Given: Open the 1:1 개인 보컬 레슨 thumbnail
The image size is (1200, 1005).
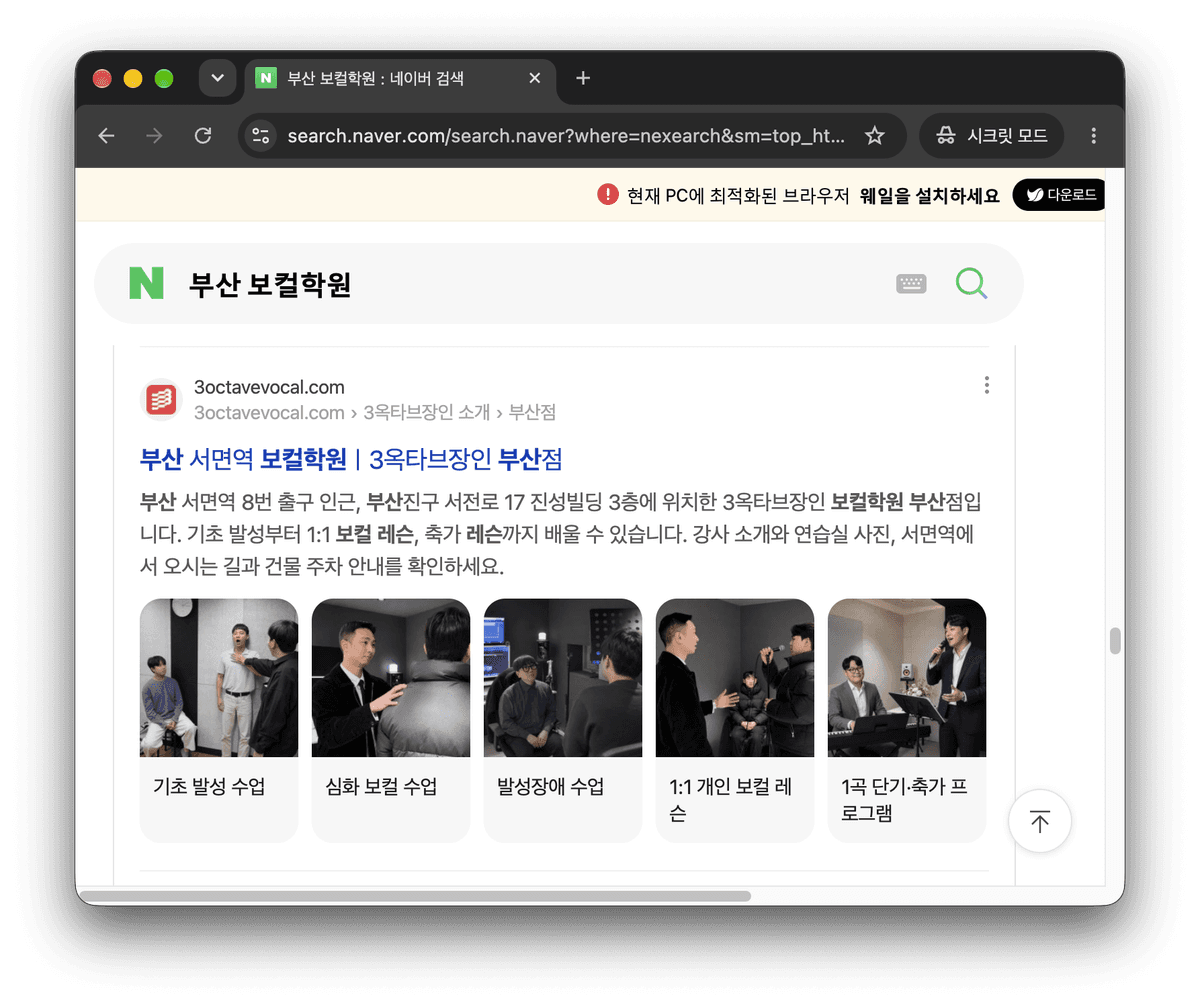Looking at the screenshot, I should point(735,678).
